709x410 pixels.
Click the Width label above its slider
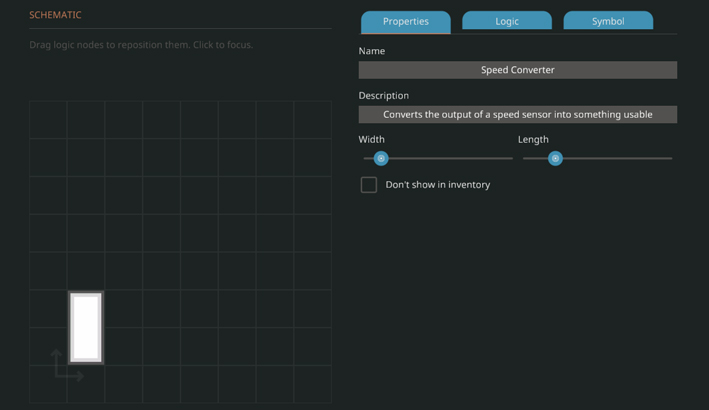[x=371, y=139]
